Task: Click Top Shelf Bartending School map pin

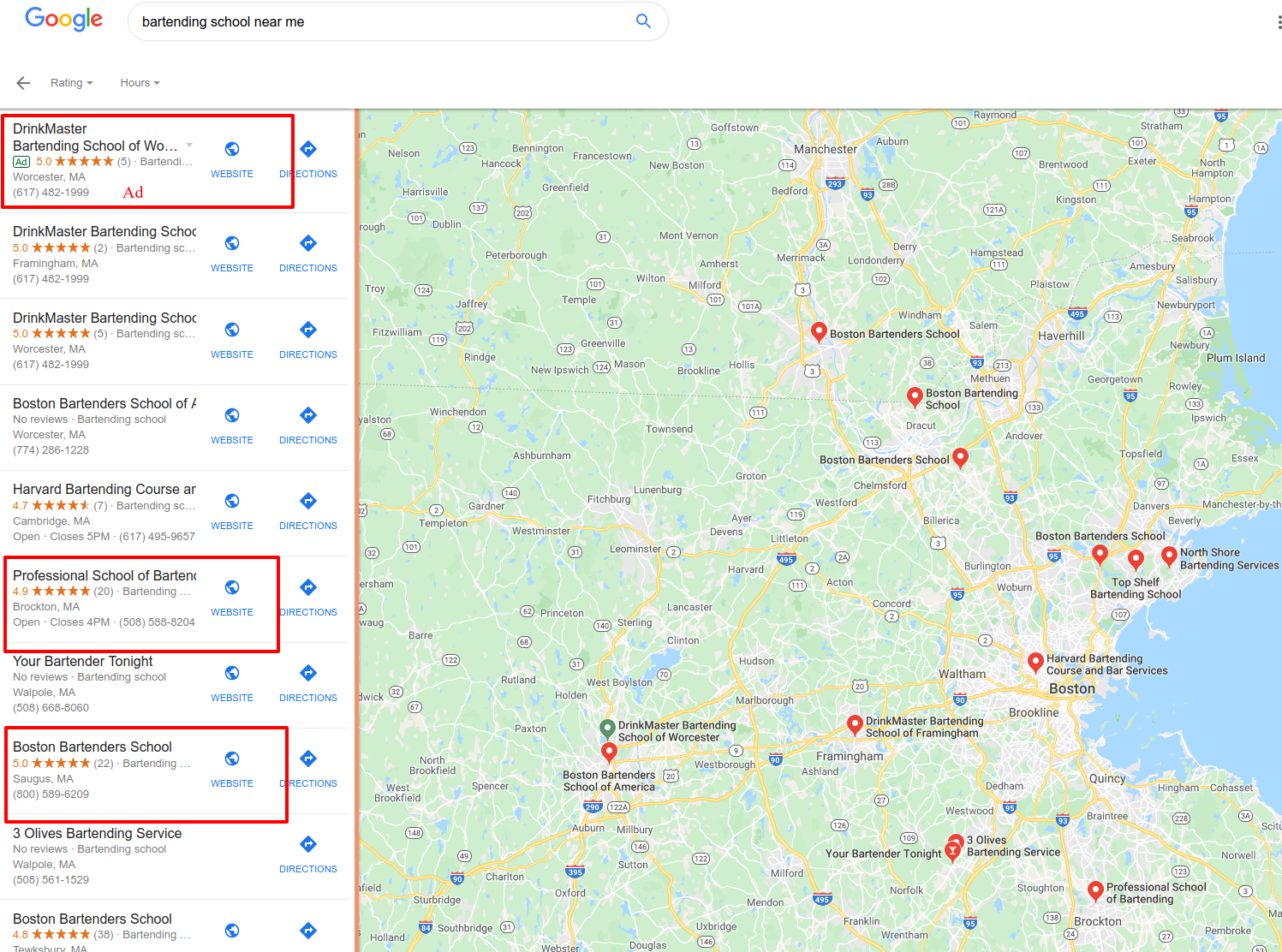Action: click(1136, 561)
